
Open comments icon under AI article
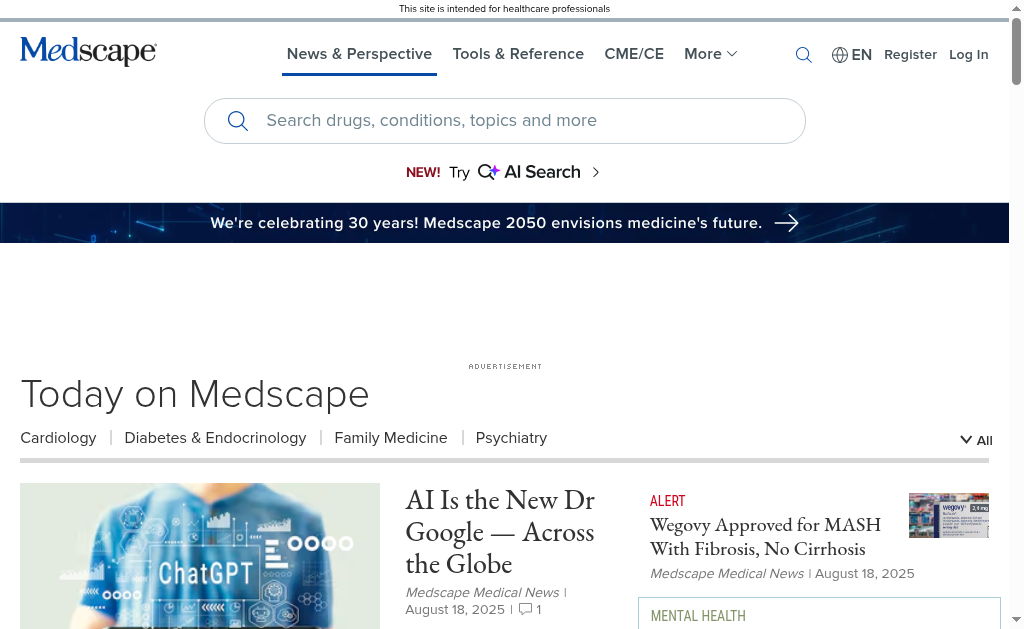[525, 609]
